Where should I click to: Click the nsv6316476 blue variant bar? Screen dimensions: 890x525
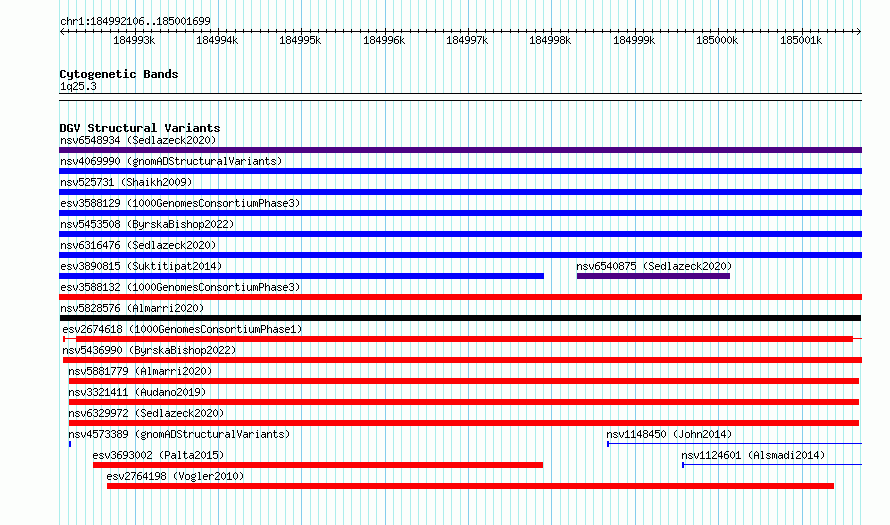(x=460, y=255)
